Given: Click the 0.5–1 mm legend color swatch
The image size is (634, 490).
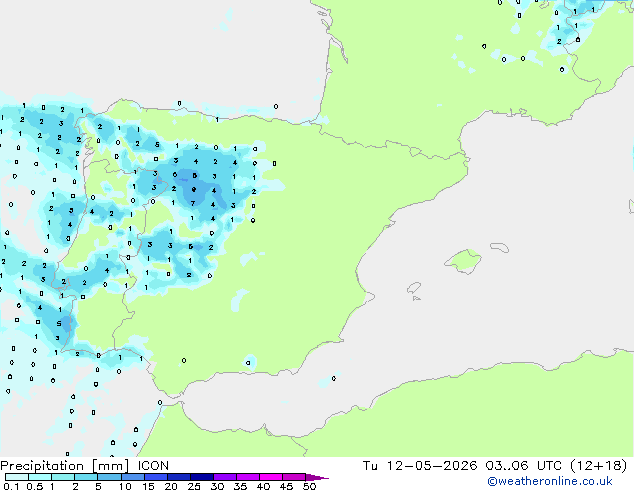Looking at the screenshot, I should tap(40, 477).
